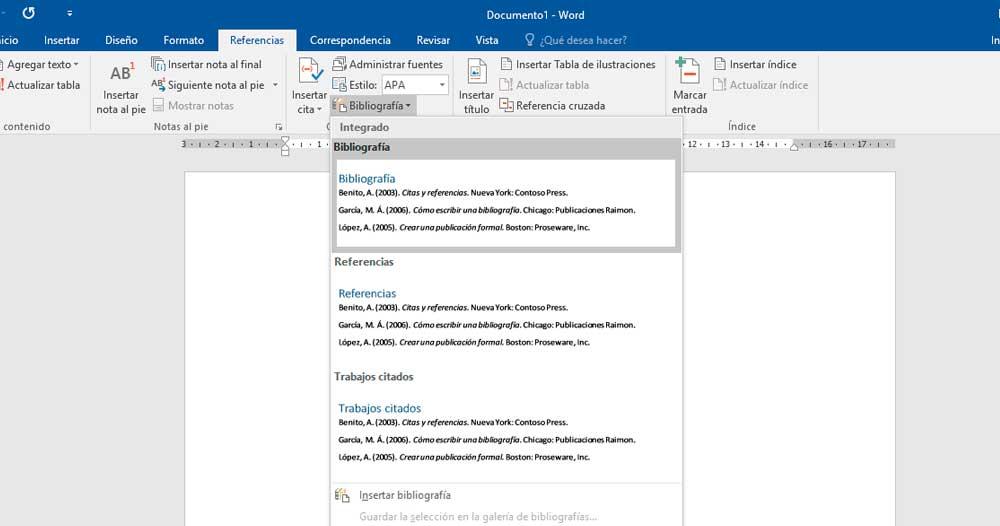
Task: Click the first line indent marker on ruler
Action: (x=285, y=140)
